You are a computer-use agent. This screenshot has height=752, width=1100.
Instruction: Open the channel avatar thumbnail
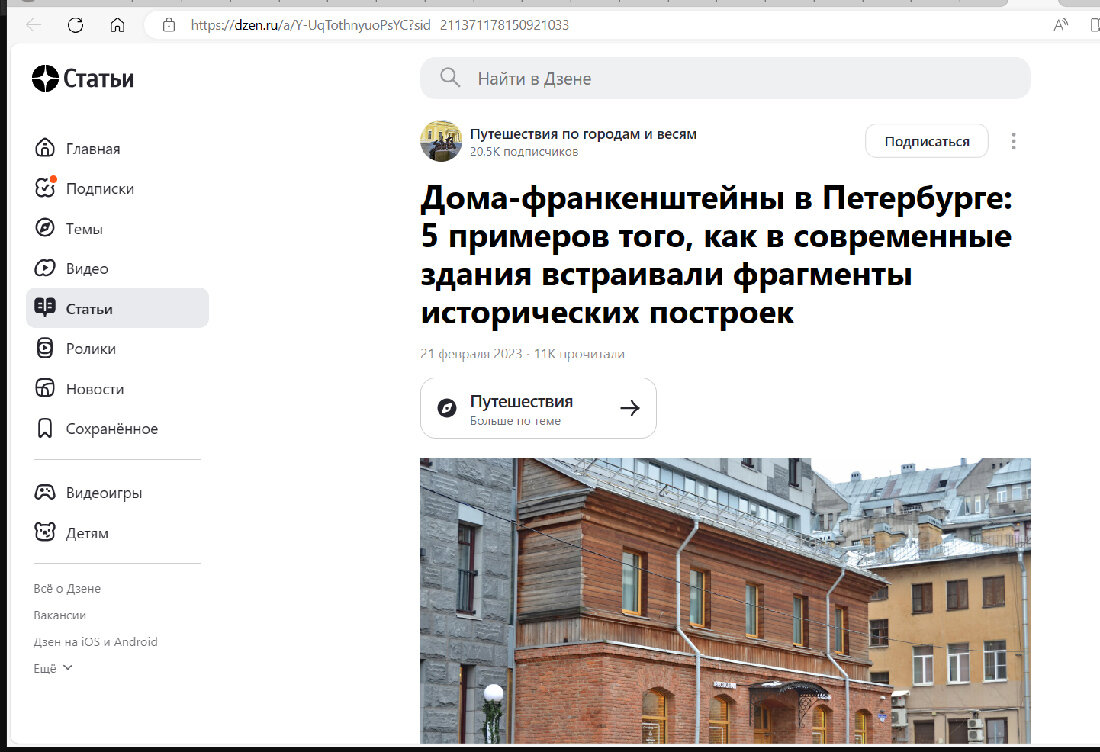click(441, 141)
